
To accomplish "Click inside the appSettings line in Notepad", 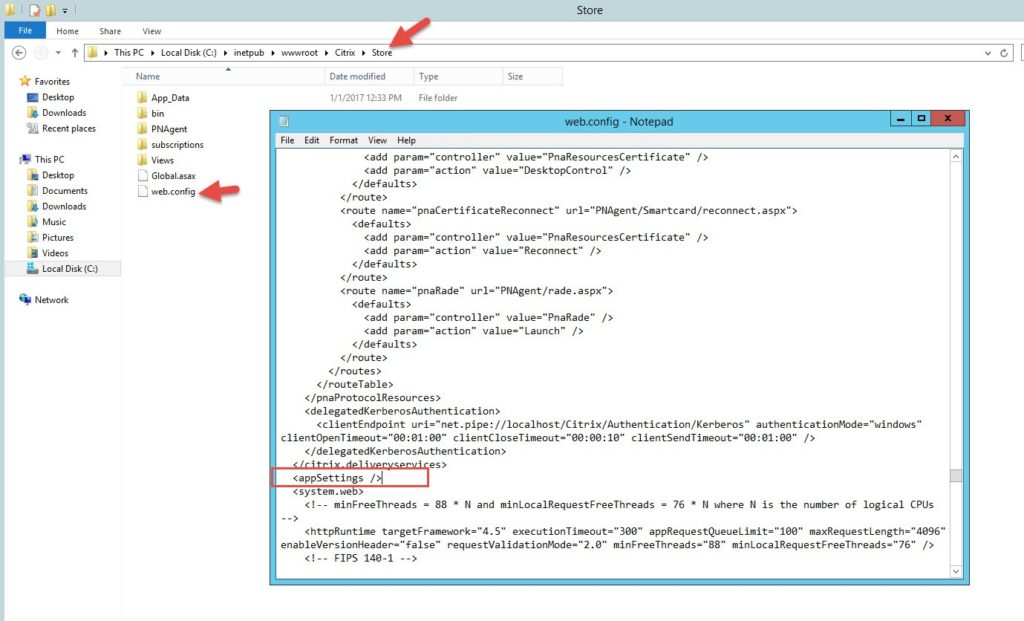I will pos(330,479).
